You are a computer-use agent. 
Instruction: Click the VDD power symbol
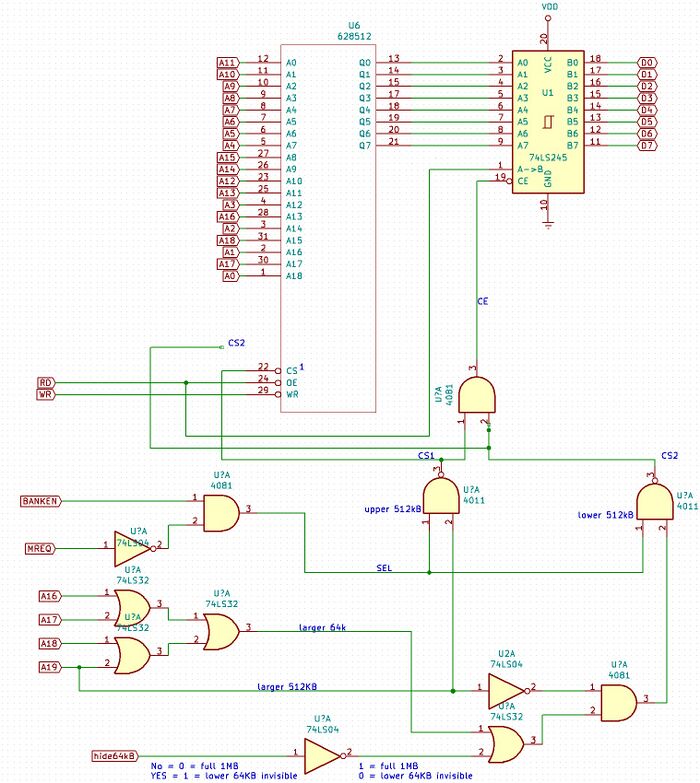(549, 12)
